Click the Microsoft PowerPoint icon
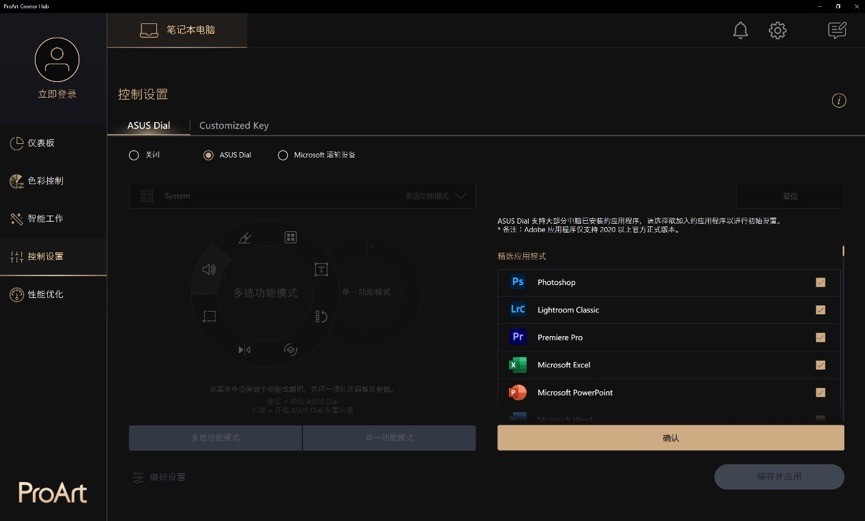Viewport: 865px width, 521px height. tap(517, 392)
